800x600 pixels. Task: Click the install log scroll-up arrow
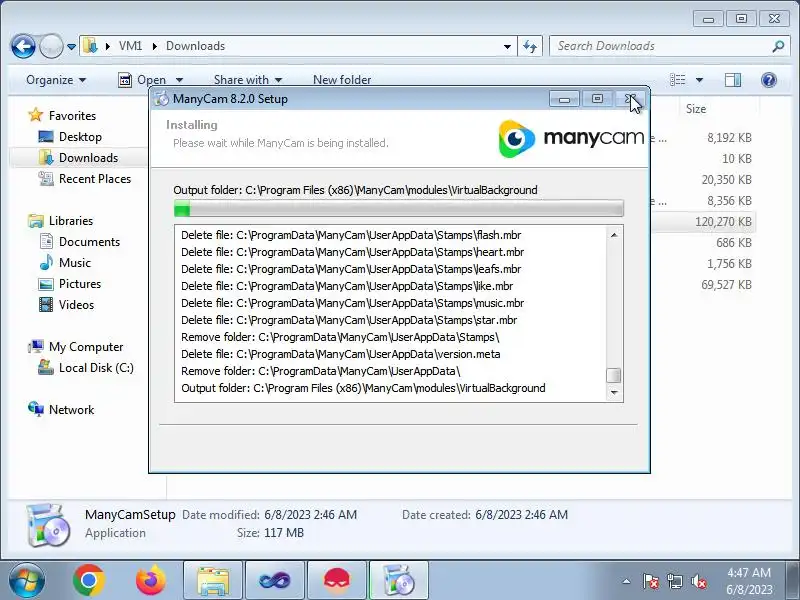coord(614,235)
